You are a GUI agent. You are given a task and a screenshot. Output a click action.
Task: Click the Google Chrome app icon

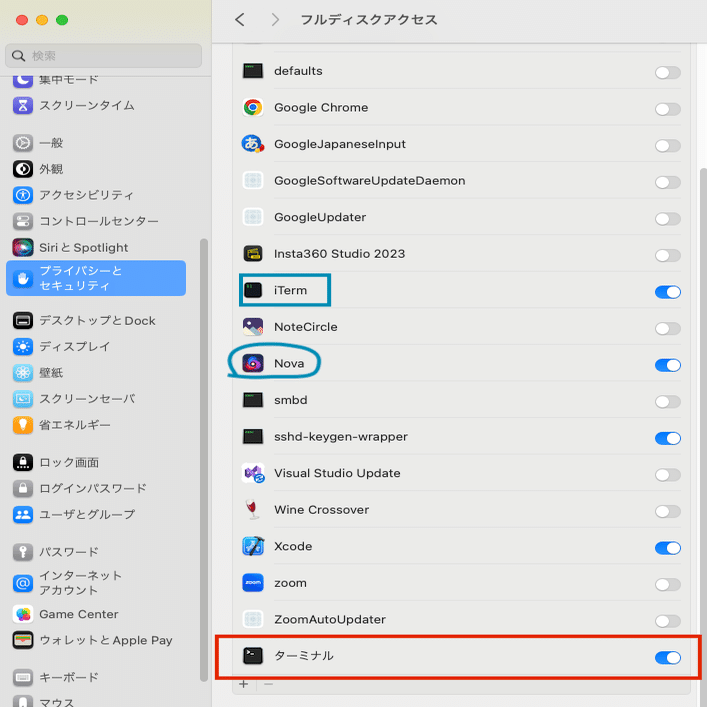click(x=252, y=108)
